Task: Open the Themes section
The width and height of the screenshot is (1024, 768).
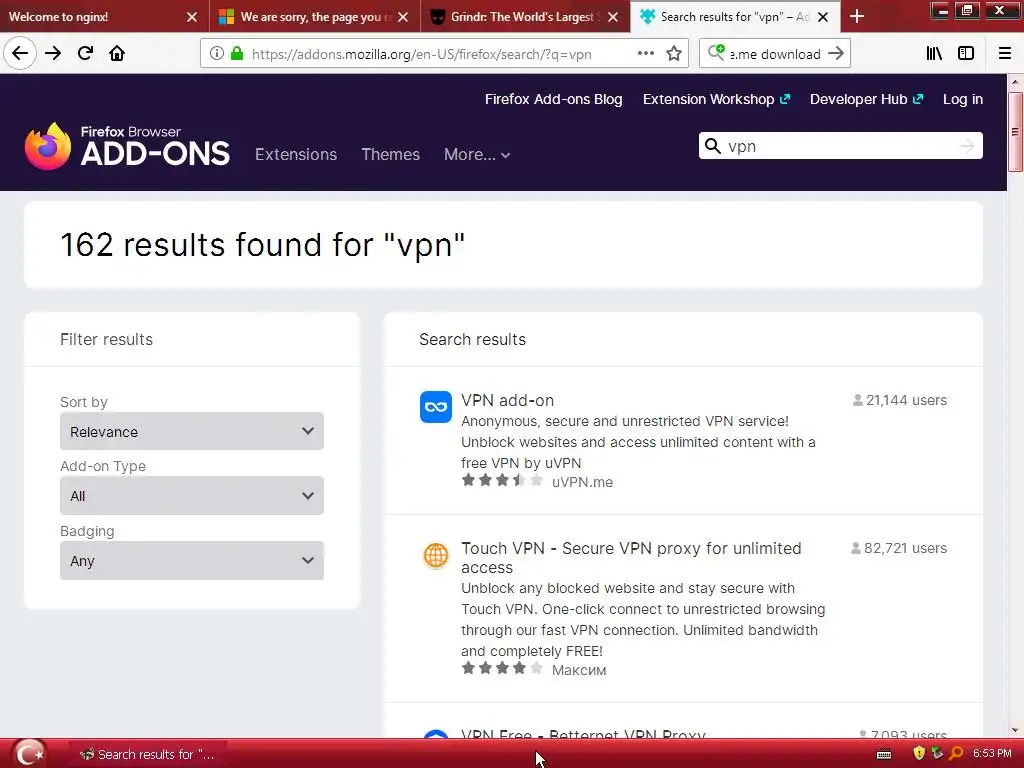Action: tap(391, 154)
